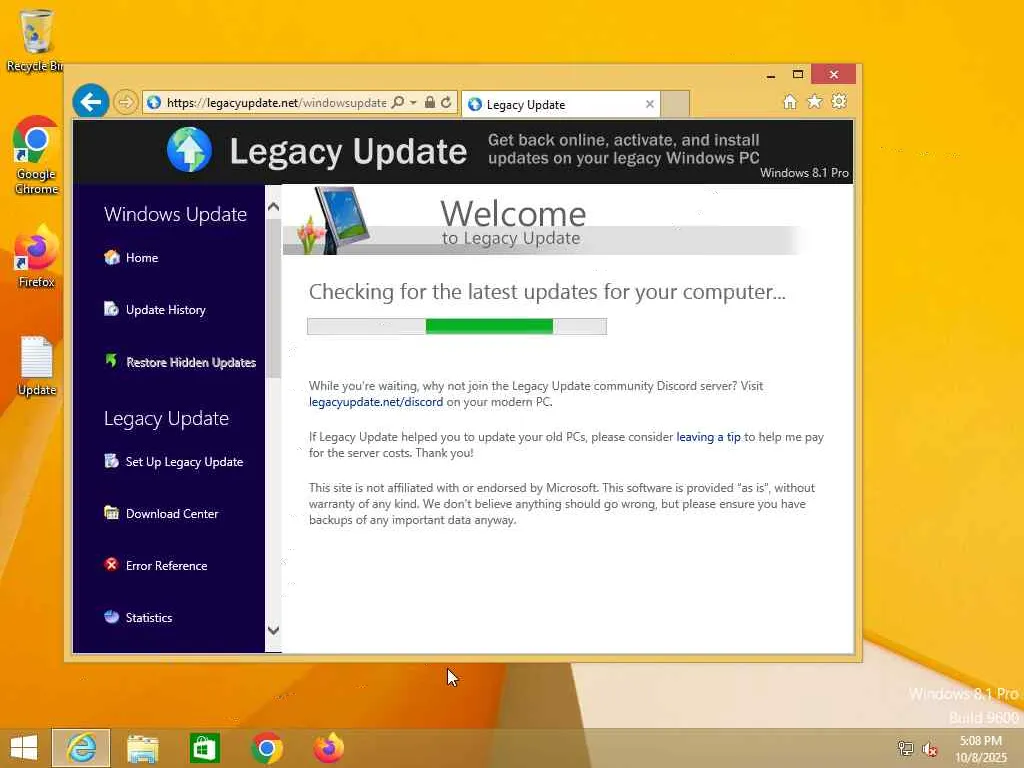Select the Firefox desktop shortcut
This screenshot has width=1024, height=768.
pos(37,257)
